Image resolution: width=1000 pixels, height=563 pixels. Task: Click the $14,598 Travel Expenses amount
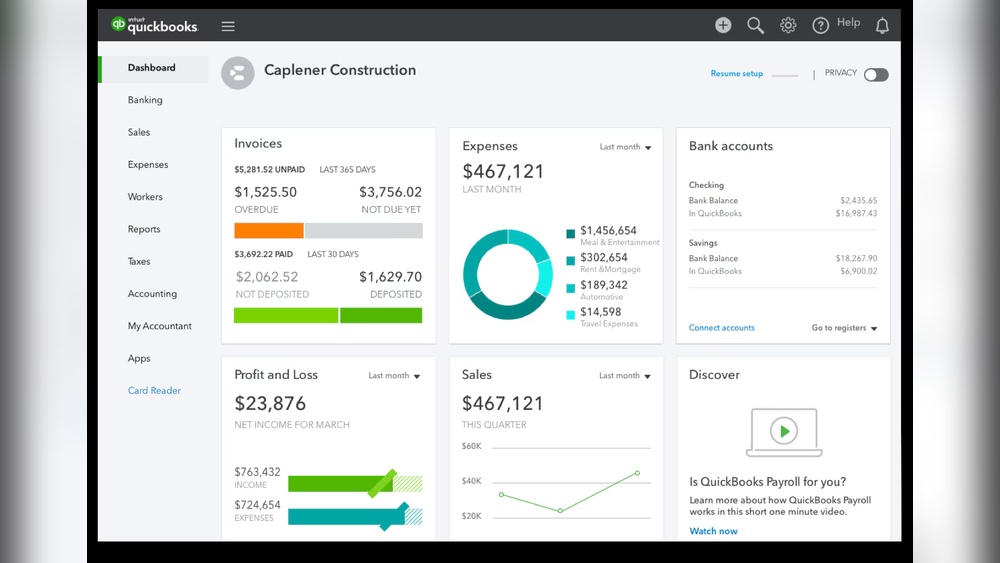click(601, 312)
